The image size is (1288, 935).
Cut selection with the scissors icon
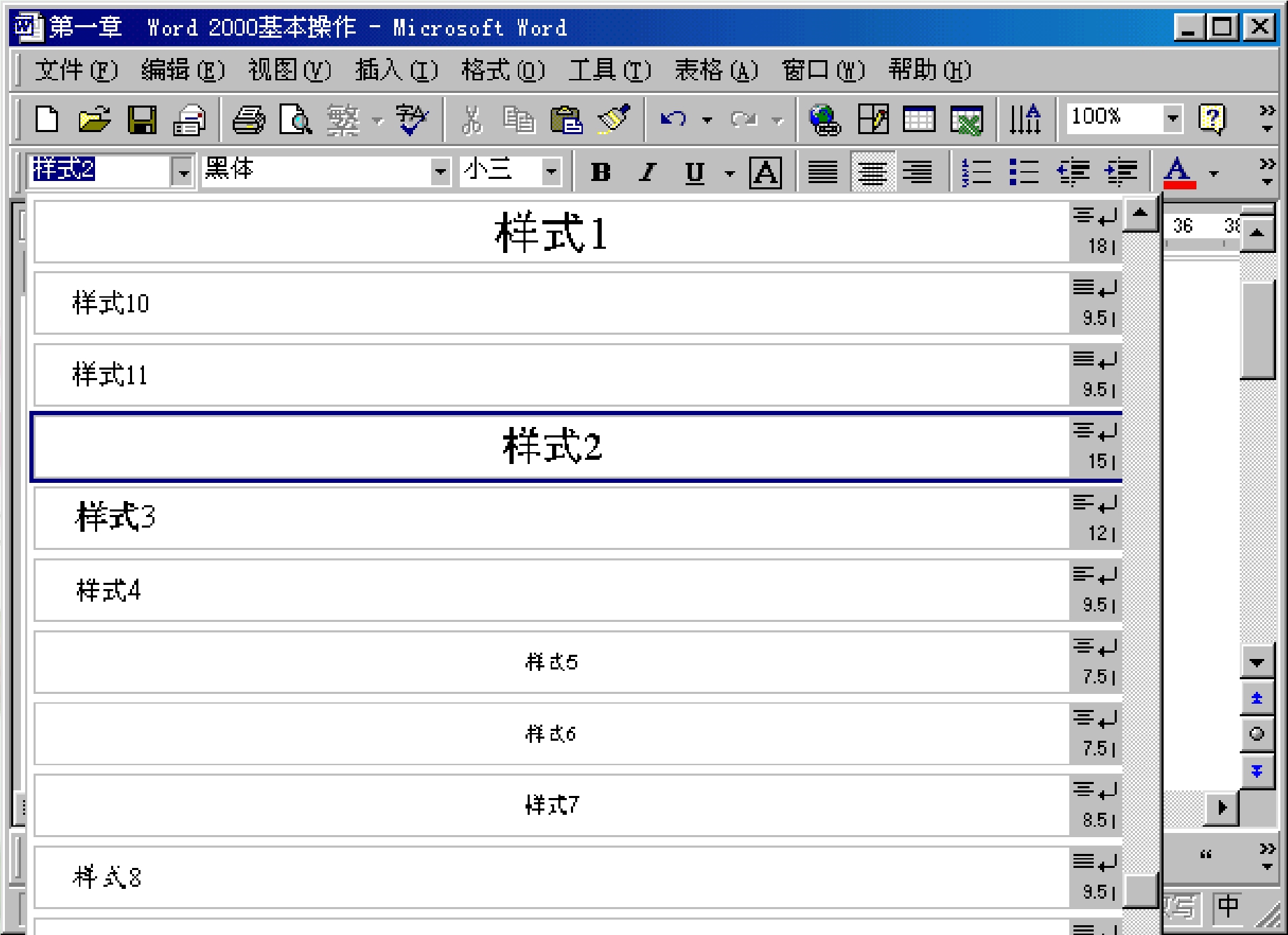click(x=472, y=119)
